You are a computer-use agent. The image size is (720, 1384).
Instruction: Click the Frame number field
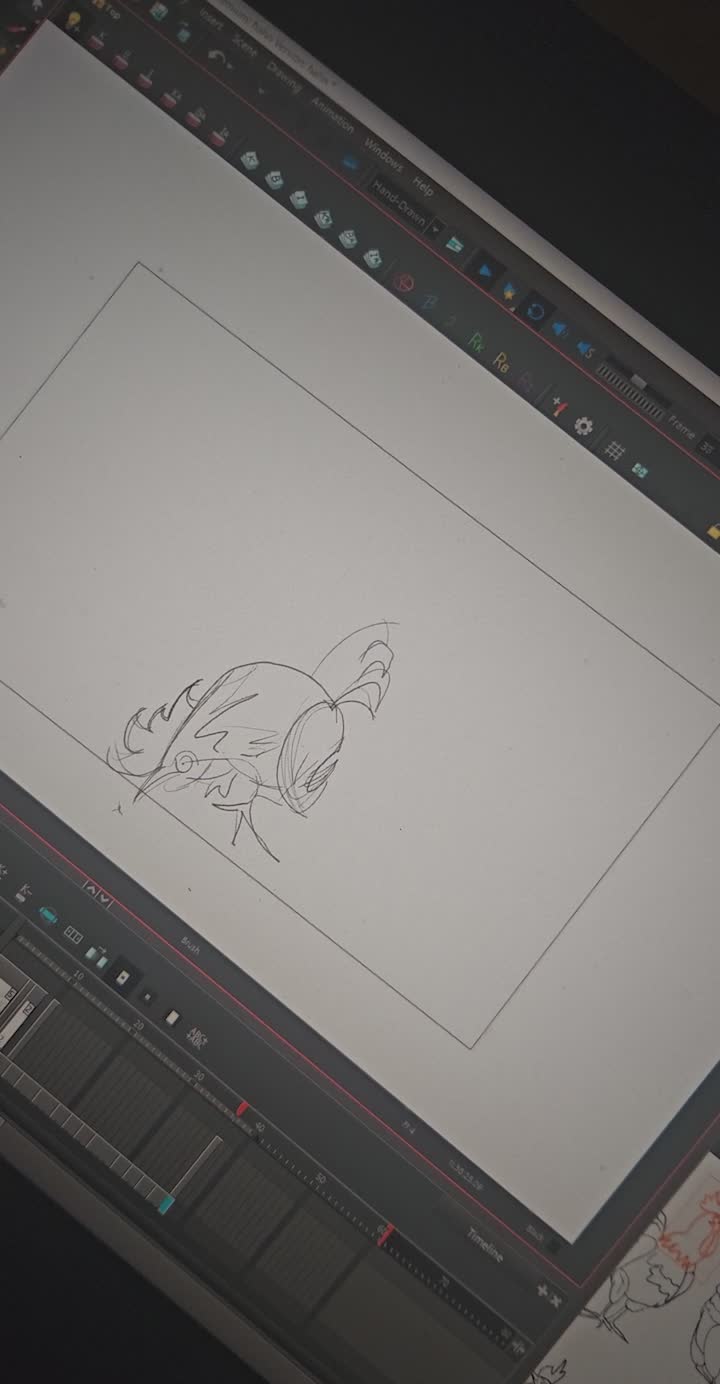(707, 447)
